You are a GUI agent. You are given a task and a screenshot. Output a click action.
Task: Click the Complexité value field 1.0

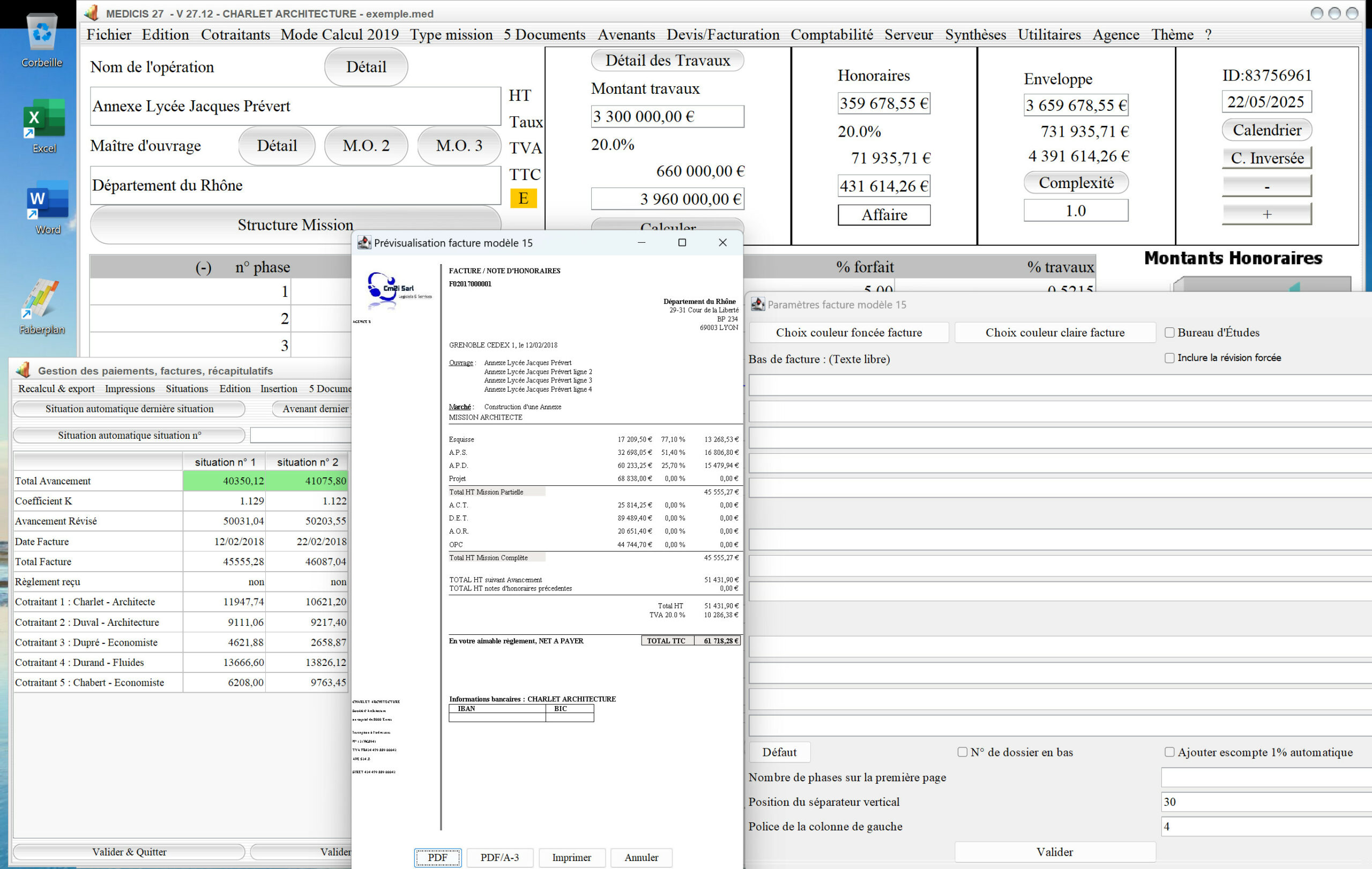(x=1076, y=211)
